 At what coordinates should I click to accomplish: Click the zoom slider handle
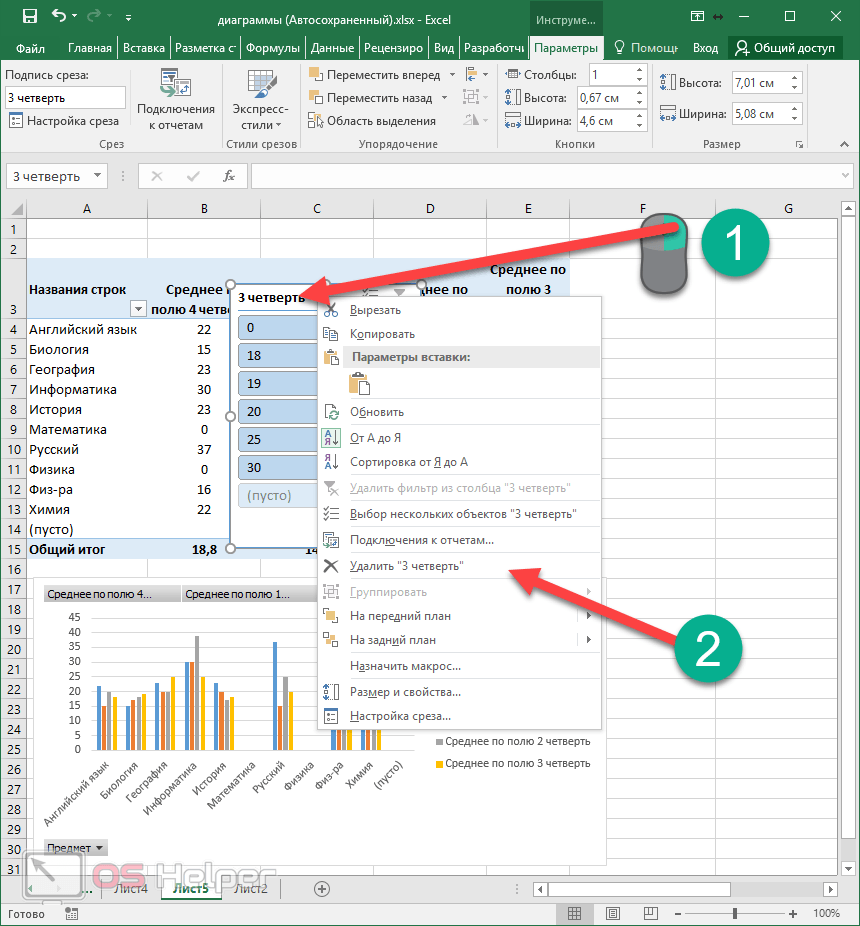click(x=735, y=913)
